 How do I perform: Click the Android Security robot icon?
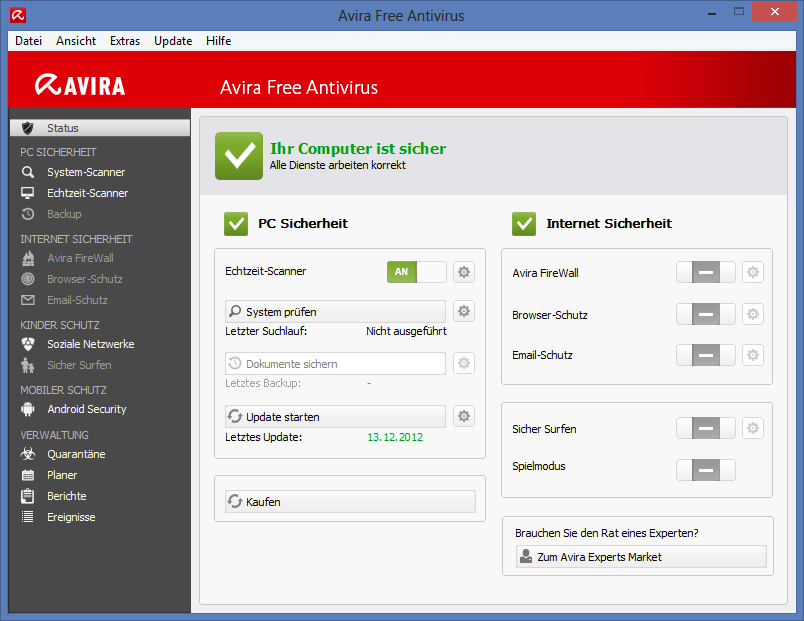click(28, 409)
